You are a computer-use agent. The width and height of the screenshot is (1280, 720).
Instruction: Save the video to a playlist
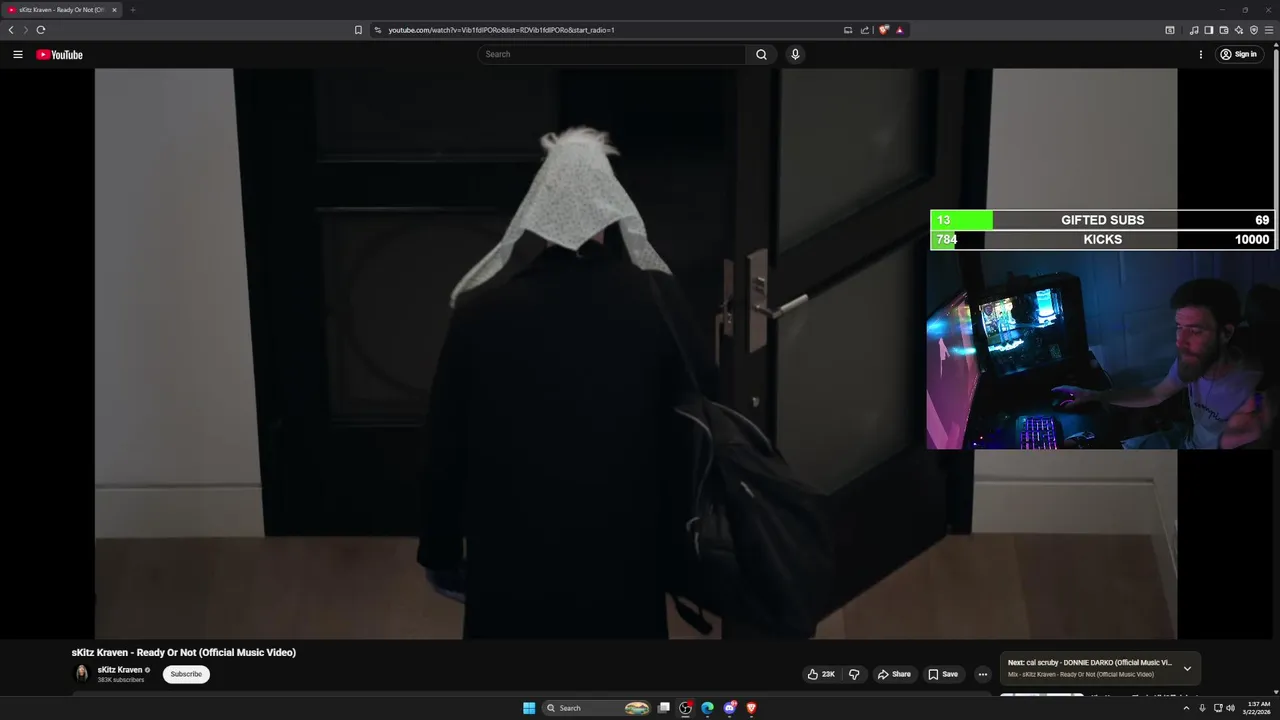pyautogui.click(x=942, y=674)
